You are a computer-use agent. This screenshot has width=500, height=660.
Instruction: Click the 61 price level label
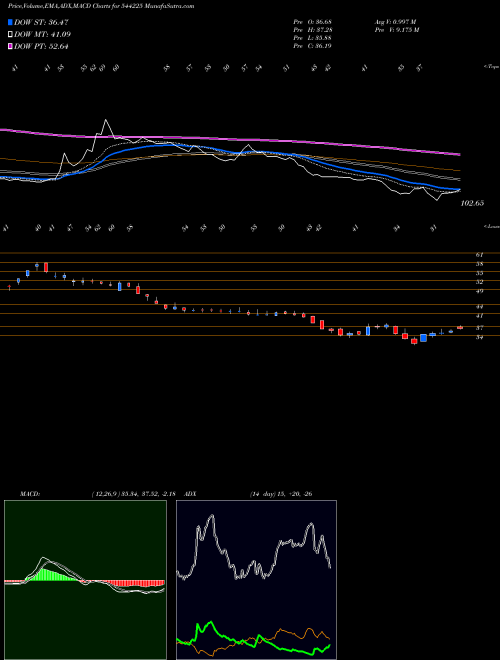[x=479, y=255]
